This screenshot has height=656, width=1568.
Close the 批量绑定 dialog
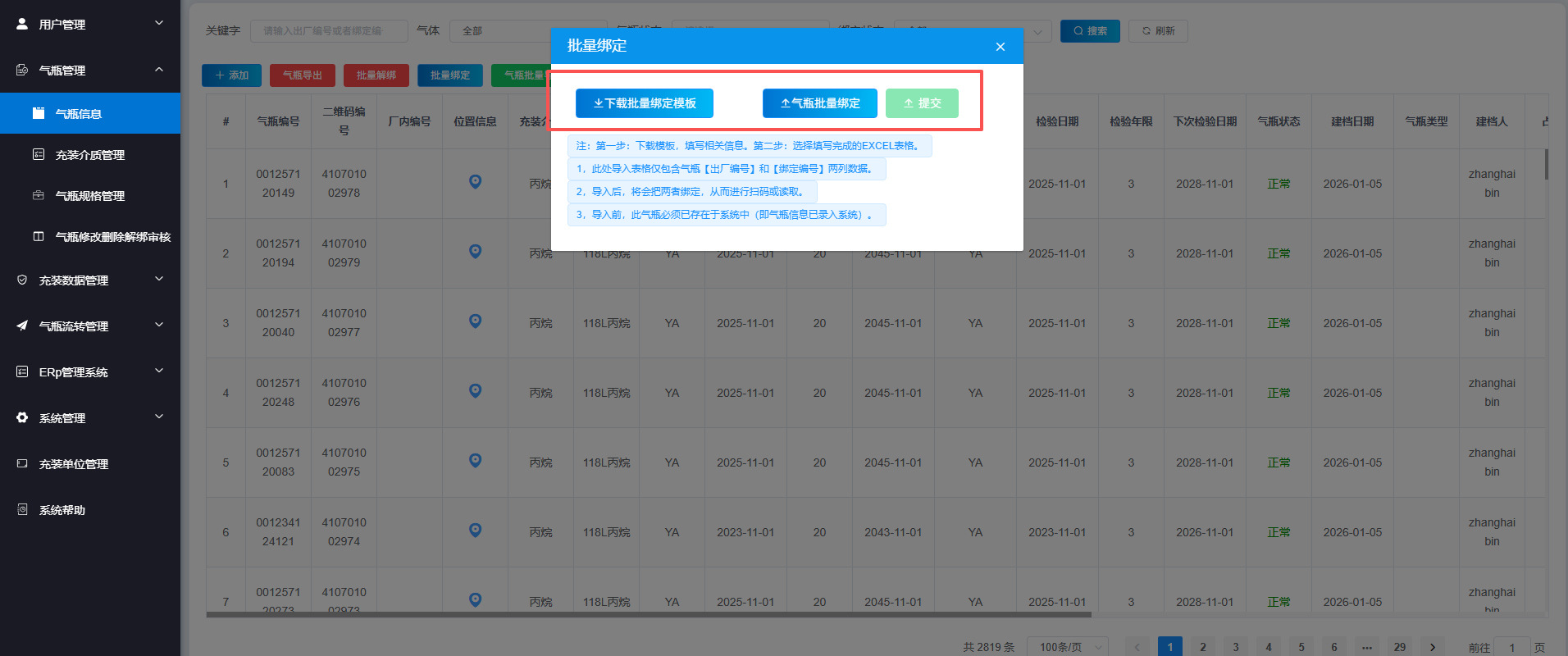pyautogui.click(x=1000, y=47)
